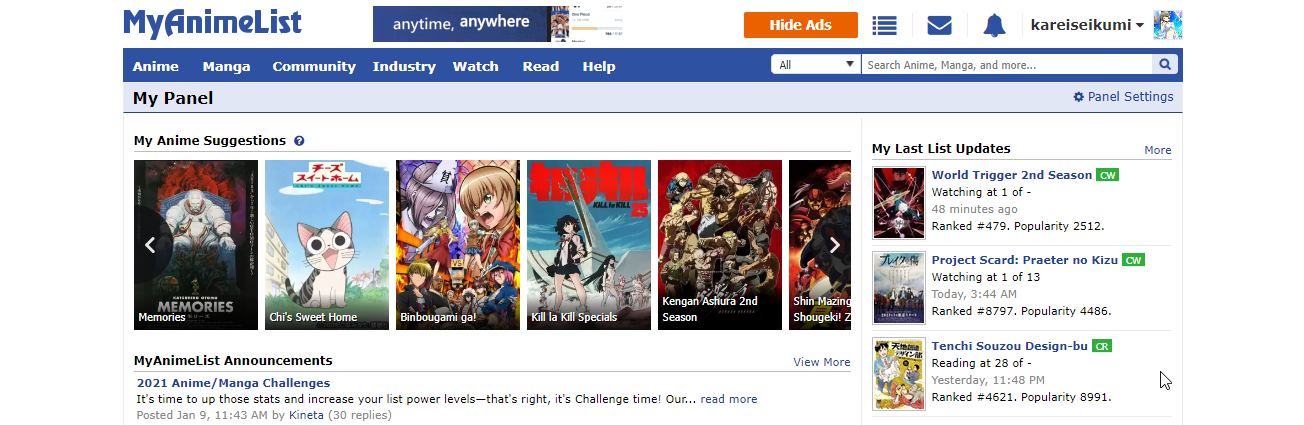Open World Trigger 2nd Season link
Viewport: 1304px width, 425px height.
coord(1011,175)
